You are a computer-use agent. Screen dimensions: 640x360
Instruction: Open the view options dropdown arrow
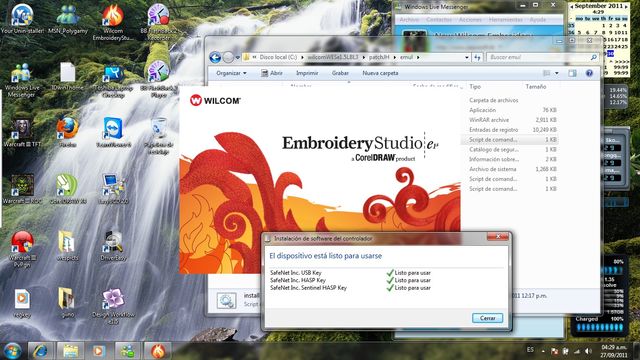pyautogui.click(x=557, y=73)
